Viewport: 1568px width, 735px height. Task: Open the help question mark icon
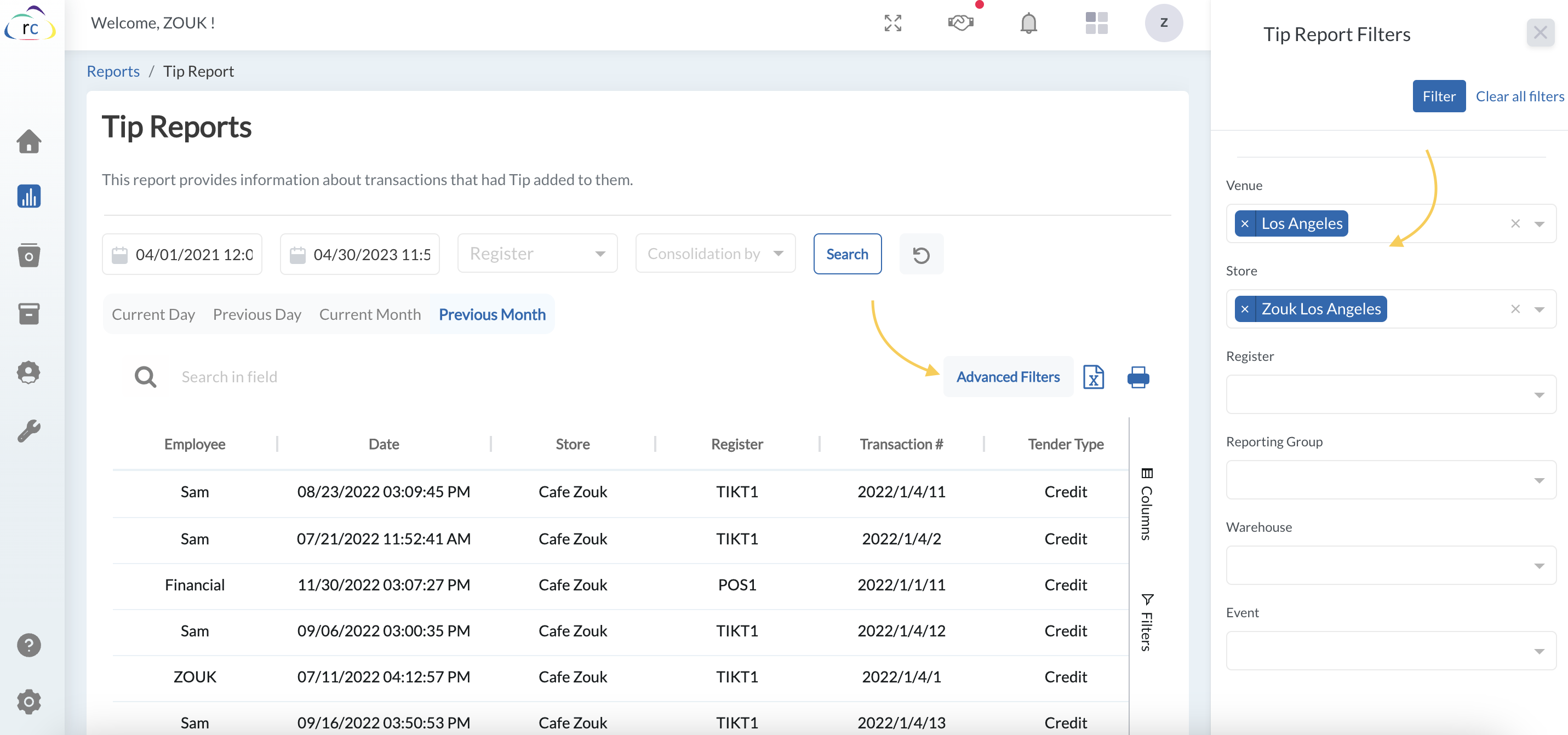point(28,645)
